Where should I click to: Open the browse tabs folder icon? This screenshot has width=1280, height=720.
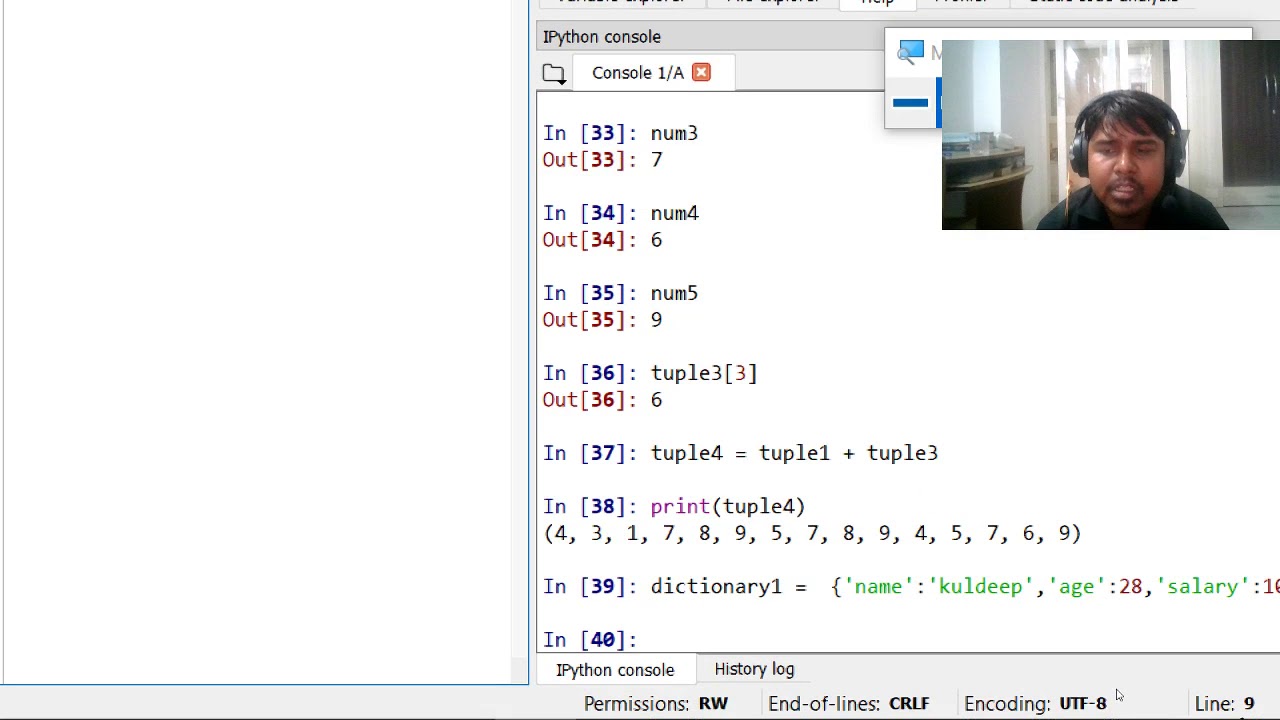click(x=554, y=73)
